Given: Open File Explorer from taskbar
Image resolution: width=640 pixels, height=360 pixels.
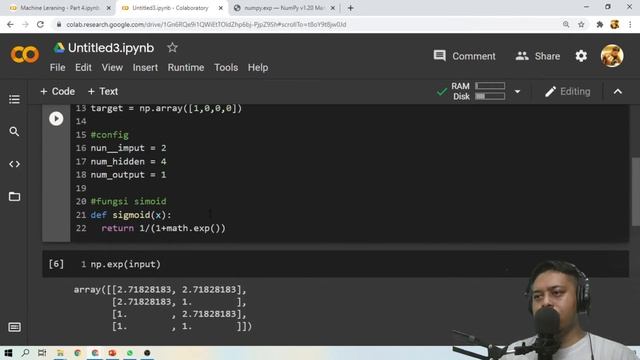Looking at the screenshot, I should 60,353.
